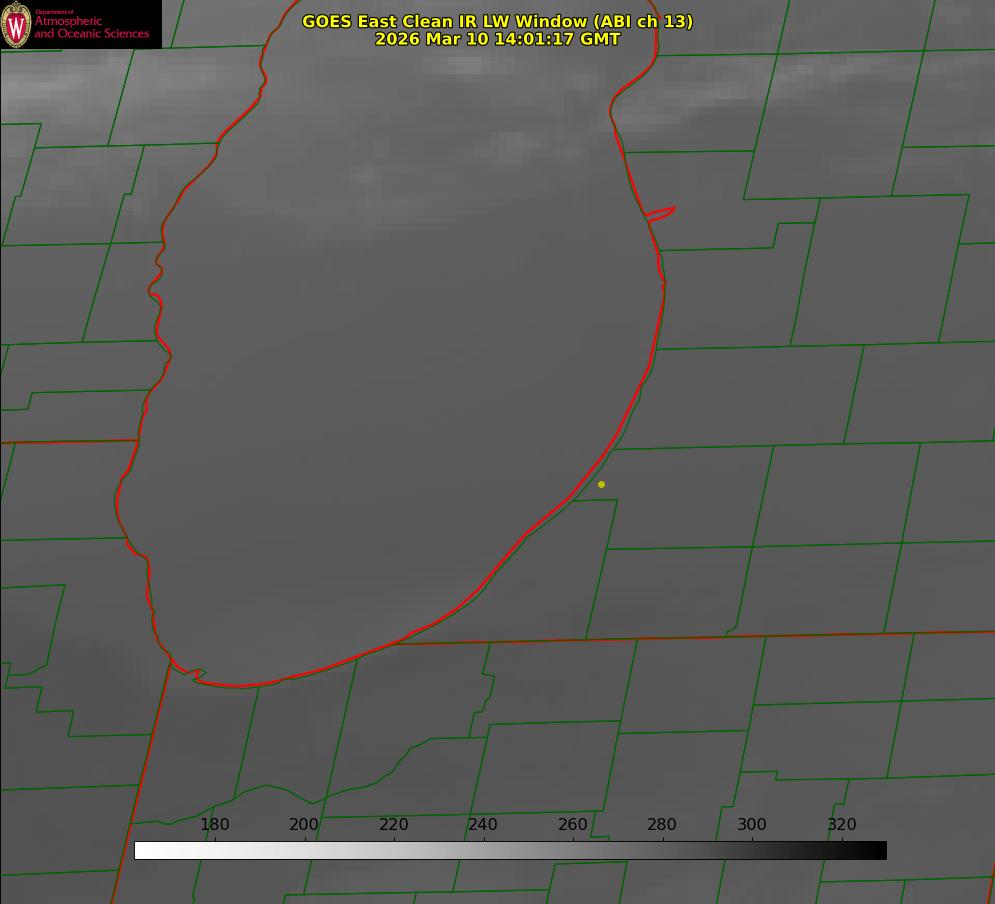Click the Atmospheric and Oceanic Sciences text
Image resolution: width=995 pixels, height=904 pixels.
click(x=91, y=27)
